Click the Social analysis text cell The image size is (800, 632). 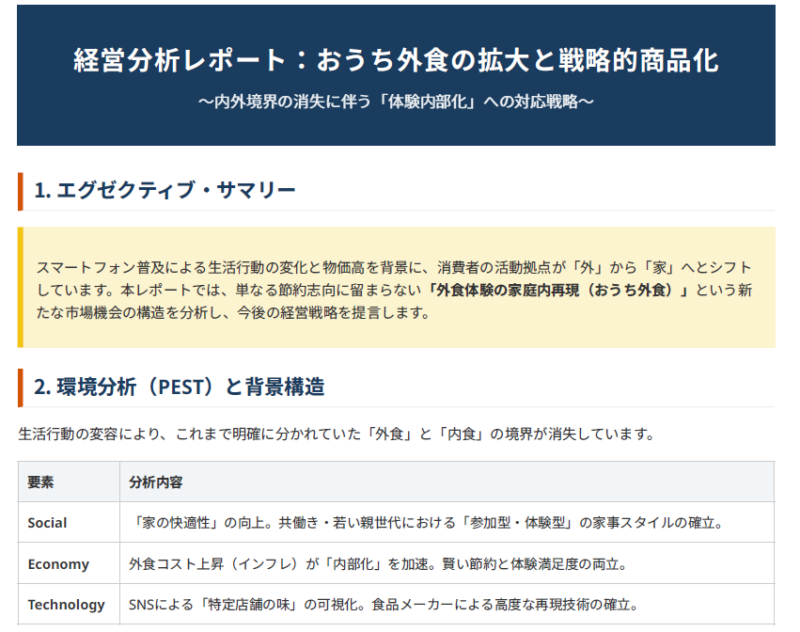tap(447, 522)
